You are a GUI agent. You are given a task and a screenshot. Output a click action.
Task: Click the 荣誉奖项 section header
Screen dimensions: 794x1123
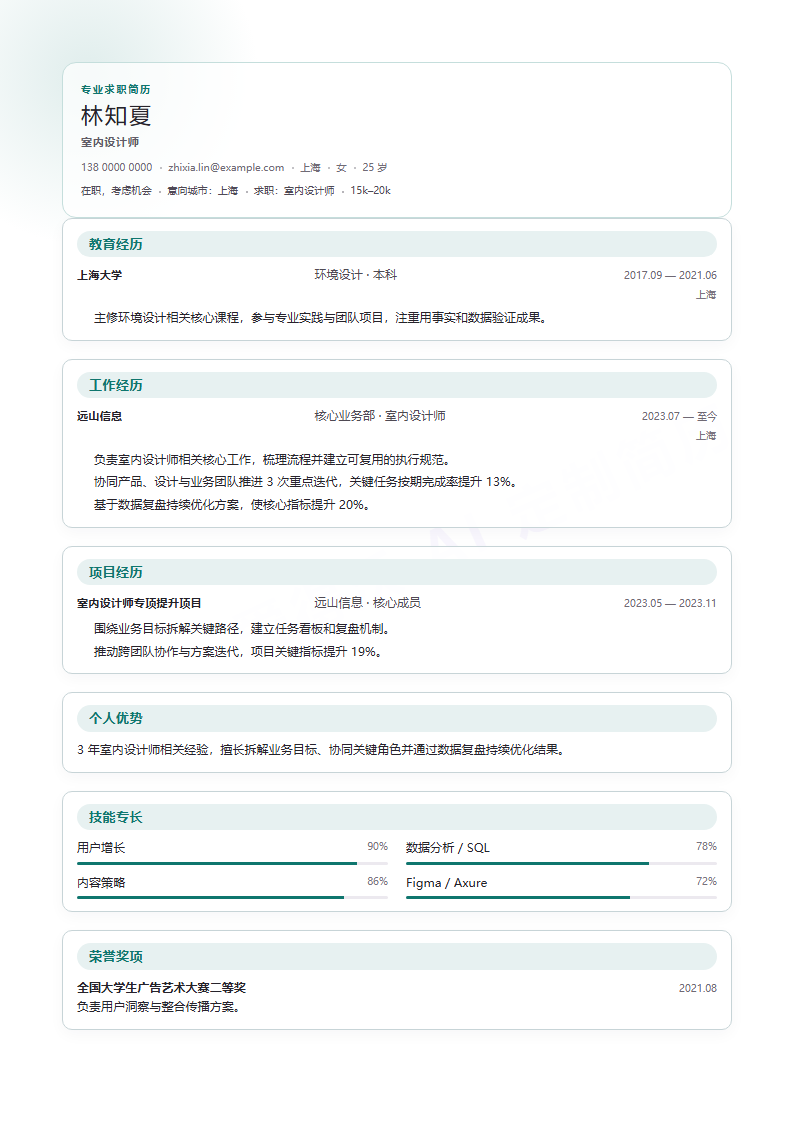point(397,957)
